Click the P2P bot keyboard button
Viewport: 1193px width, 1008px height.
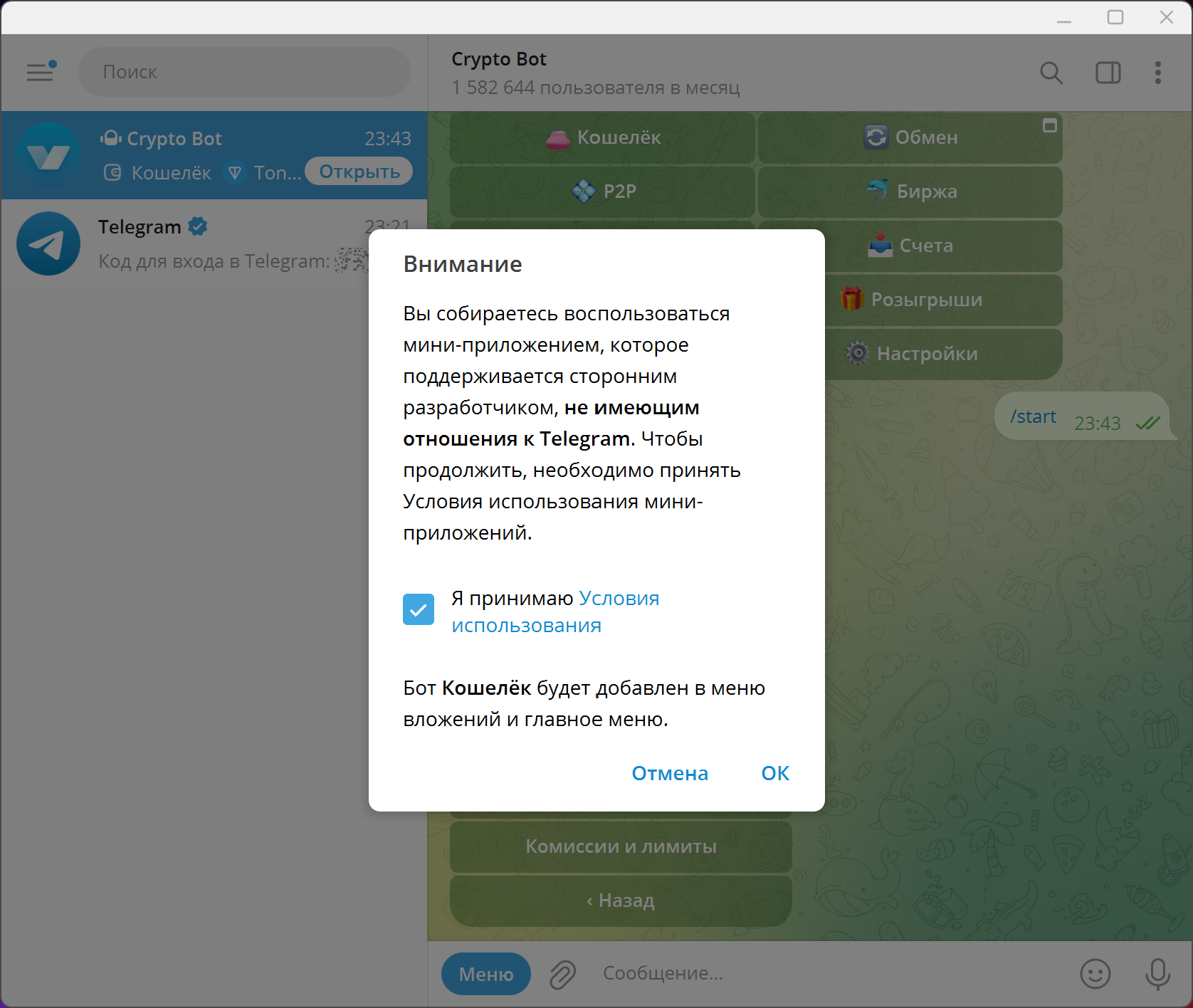coord(602,191)
